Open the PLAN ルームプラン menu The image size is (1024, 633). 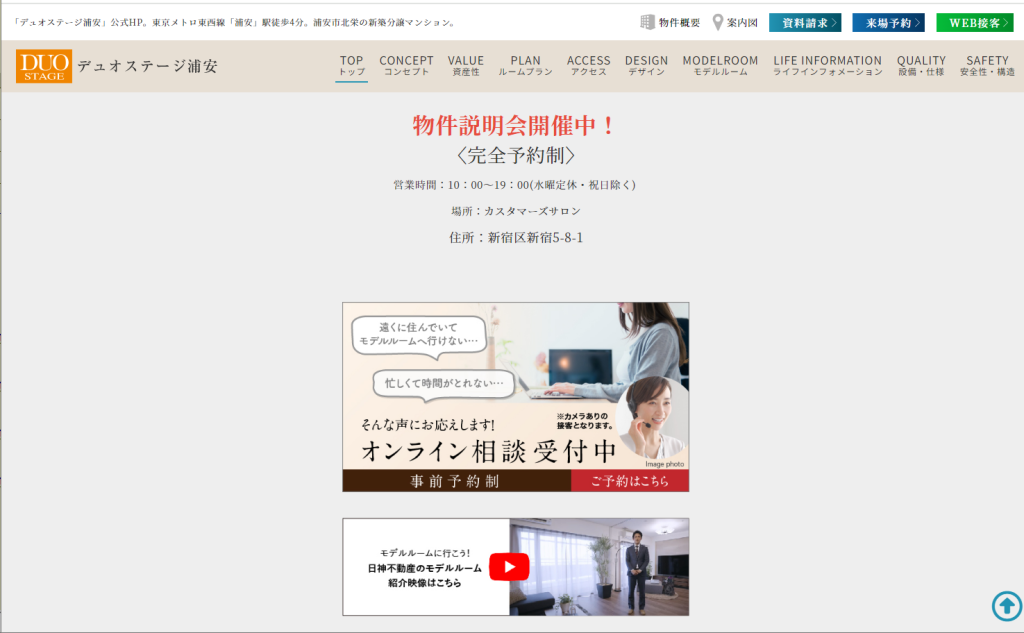525,66
